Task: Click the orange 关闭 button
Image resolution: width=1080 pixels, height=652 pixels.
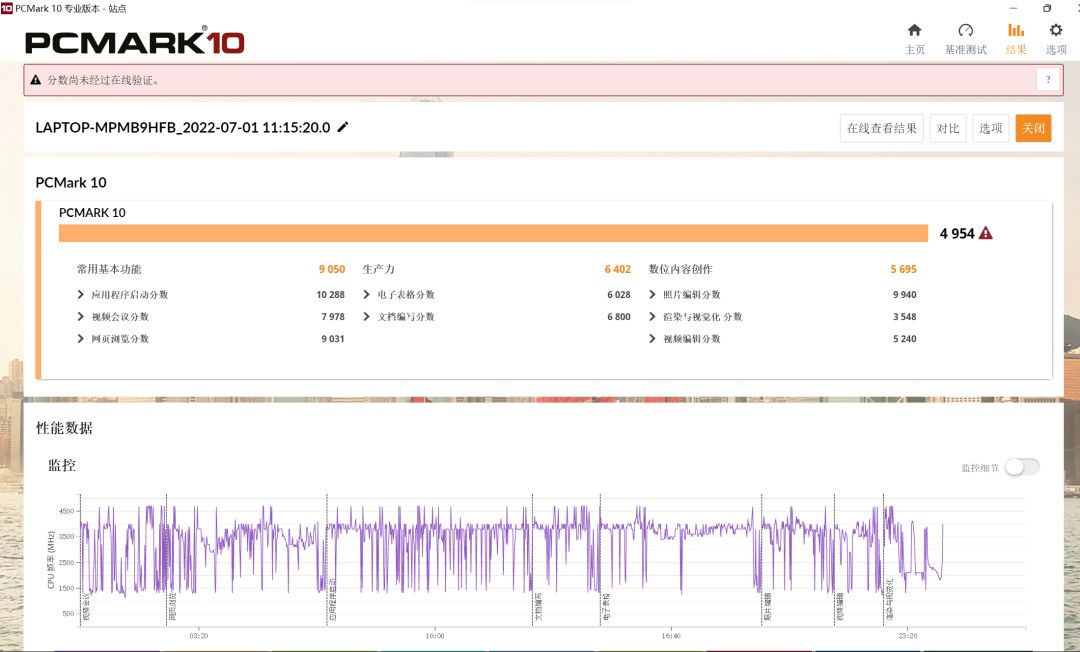Action: point(1033,128)
